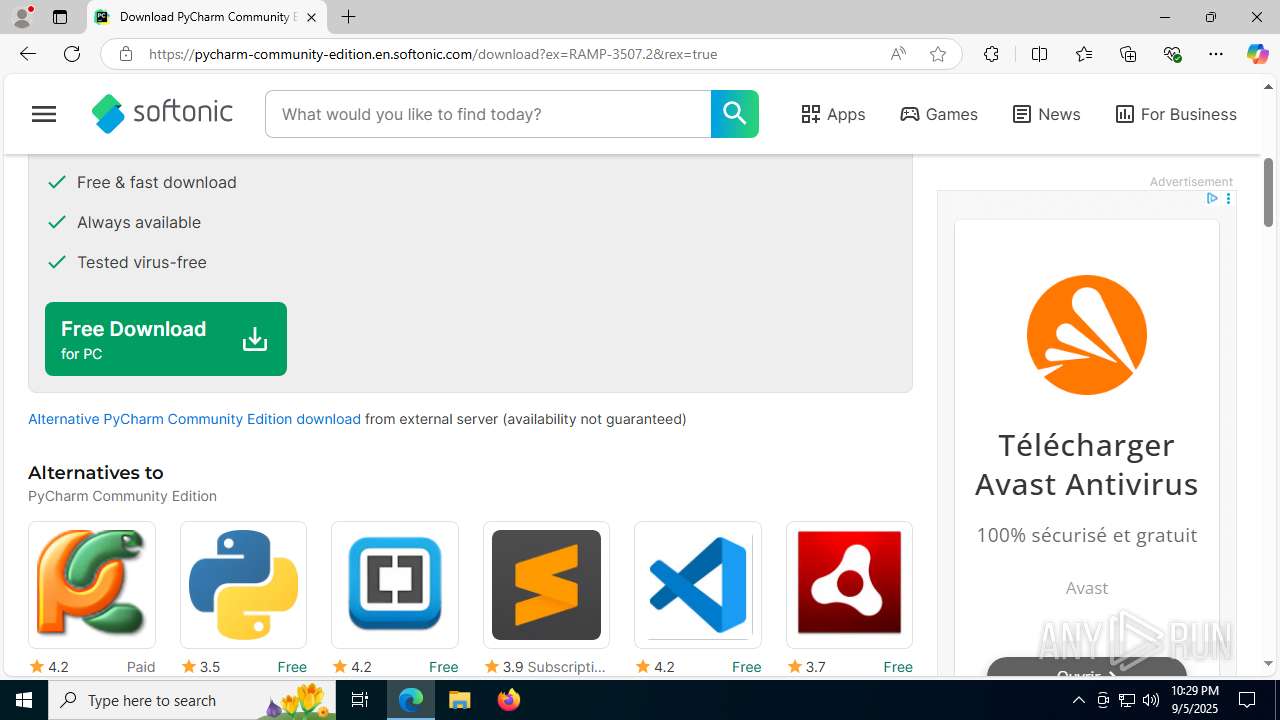Click the 'Free & fast download' text
This screenshot has width=1280, height=720.
tap(157, 182)
